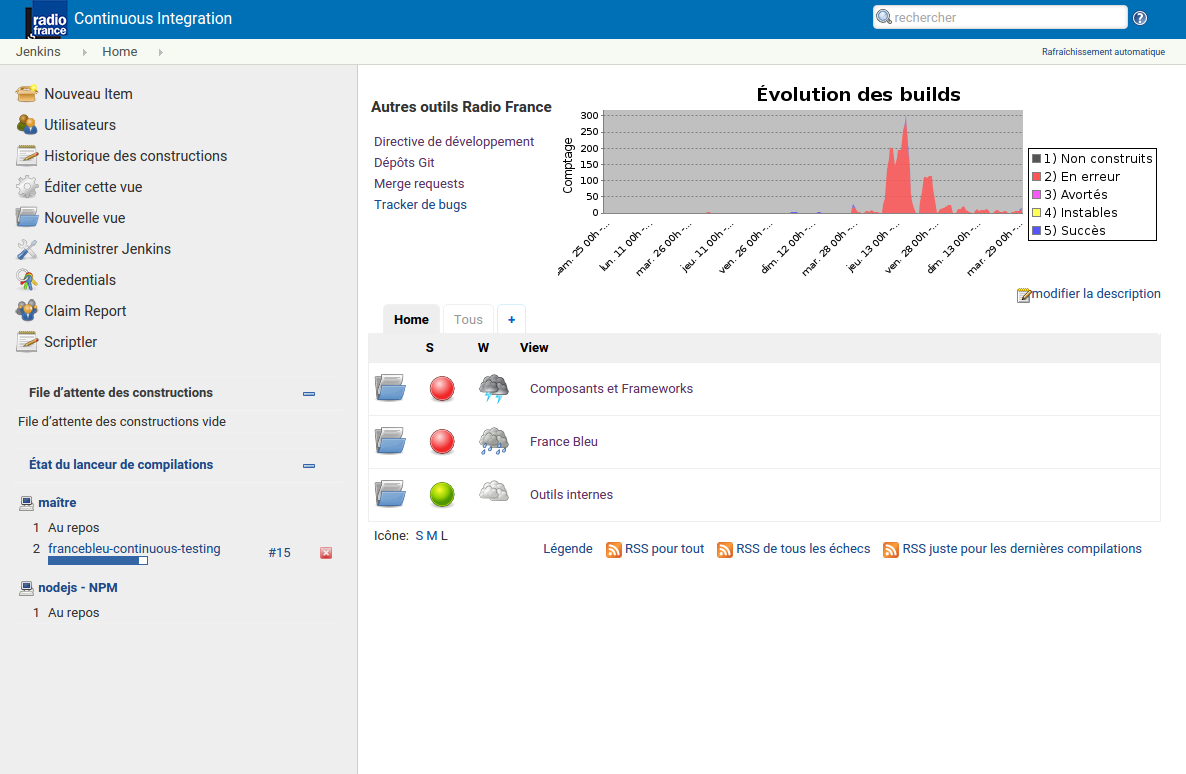Click the edit icon beside modifier la description

(1023, 295)
